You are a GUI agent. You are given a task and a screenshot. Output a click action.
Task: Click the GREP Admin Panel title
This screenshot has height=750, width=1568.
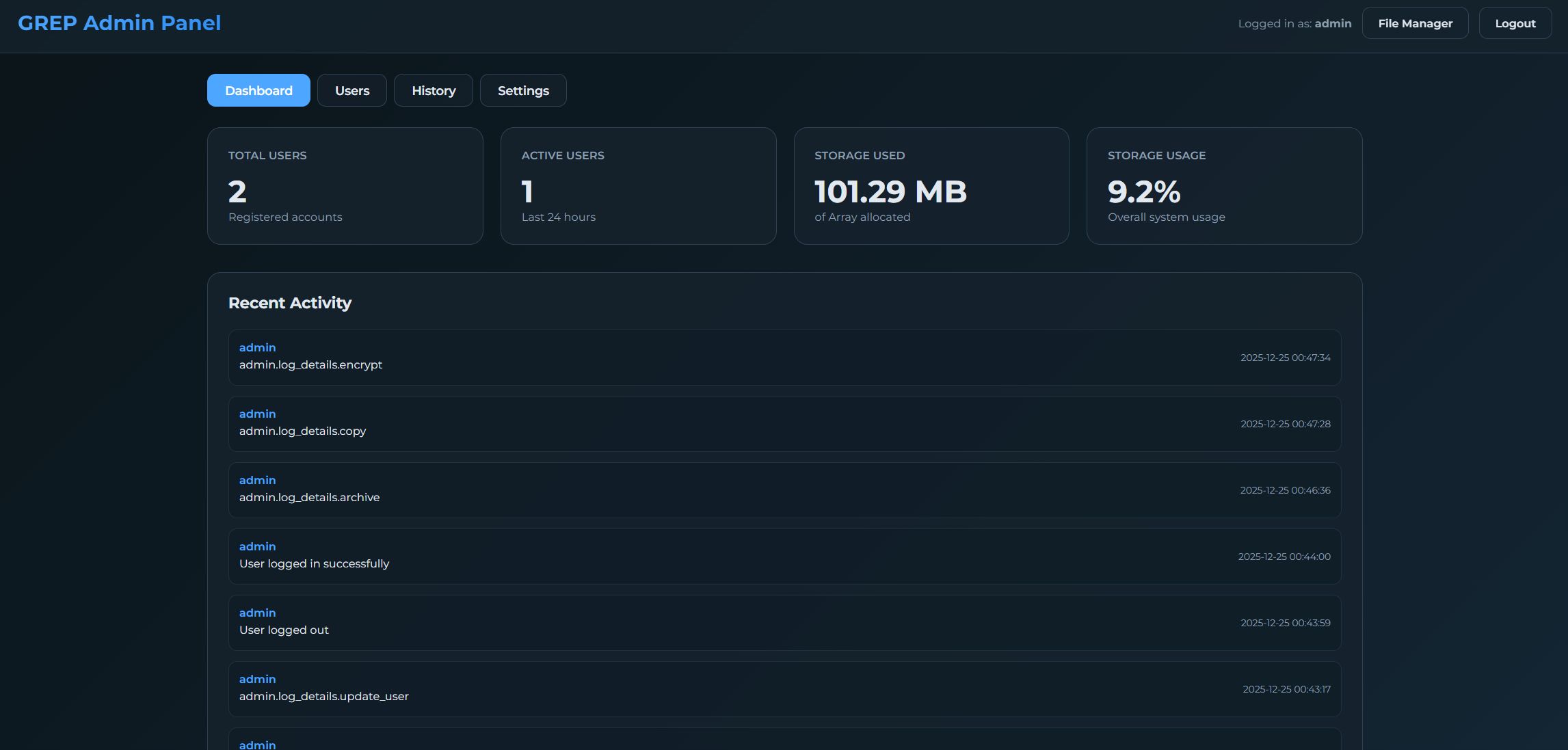119,23
